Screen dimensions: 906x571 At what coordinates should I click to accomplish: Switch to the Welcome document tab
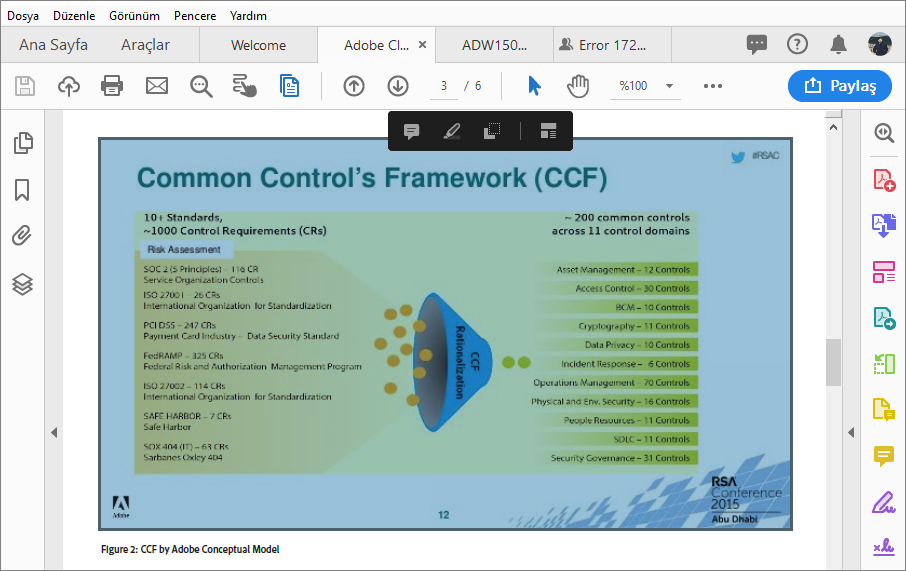tap(258, 45)
